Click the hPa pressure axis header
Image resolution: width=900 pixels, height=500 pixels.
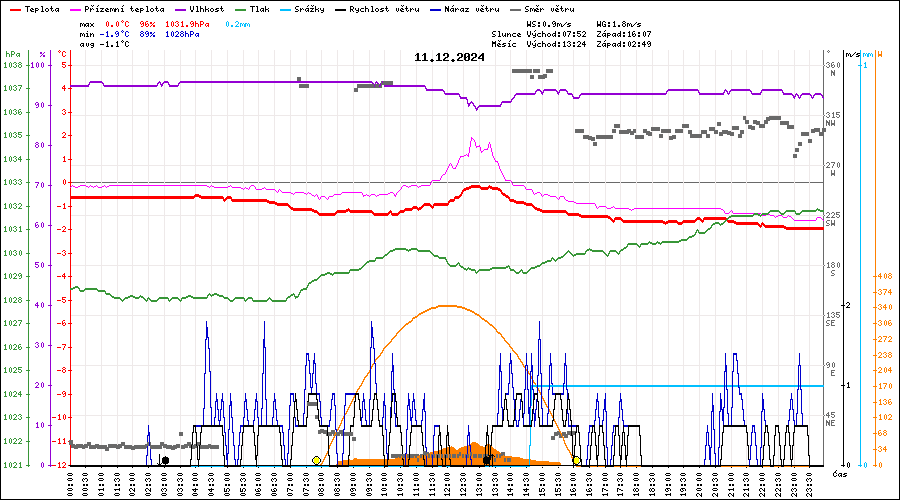[x=12, y=53]
